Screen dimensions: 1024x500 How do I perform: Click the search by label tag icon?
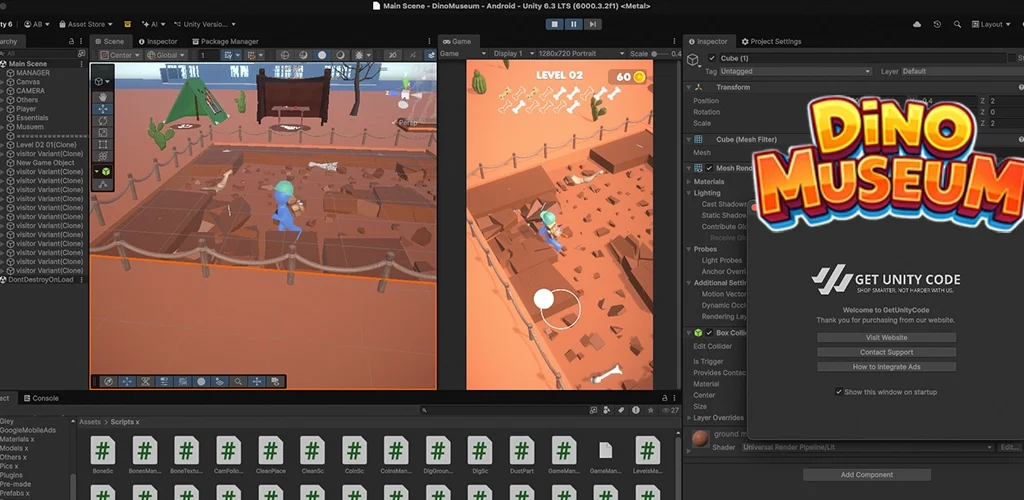(x=621, y=411)
